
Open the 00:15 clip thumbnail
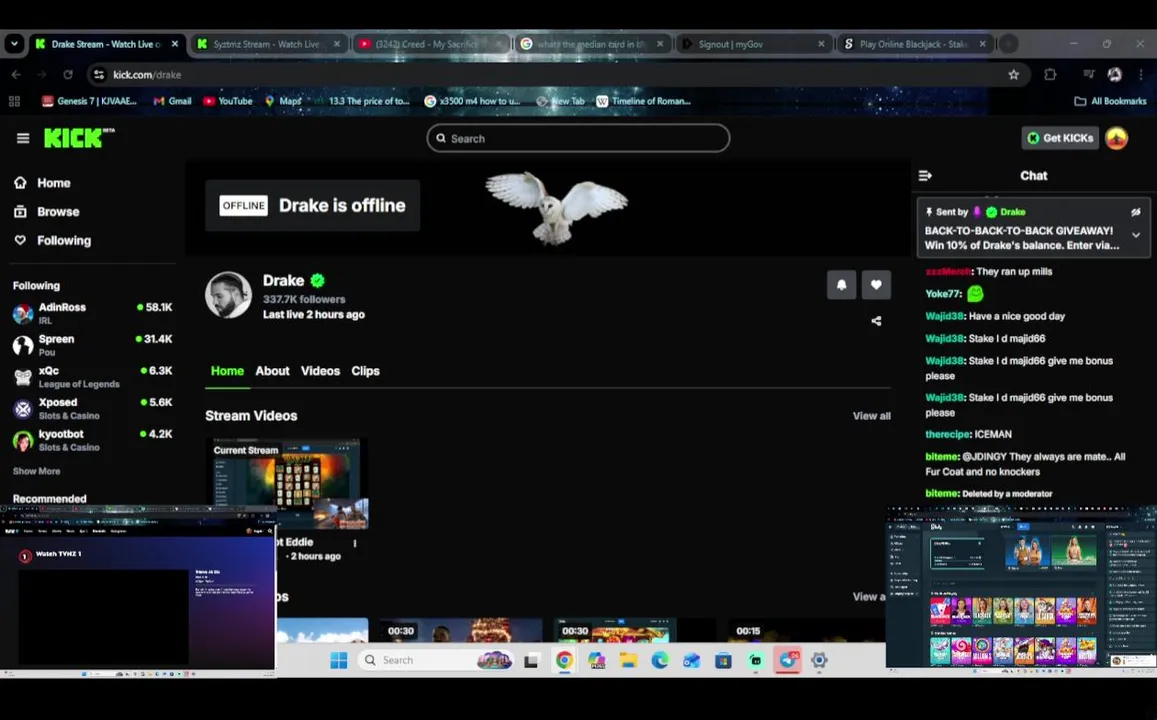(x=806, y=630)
